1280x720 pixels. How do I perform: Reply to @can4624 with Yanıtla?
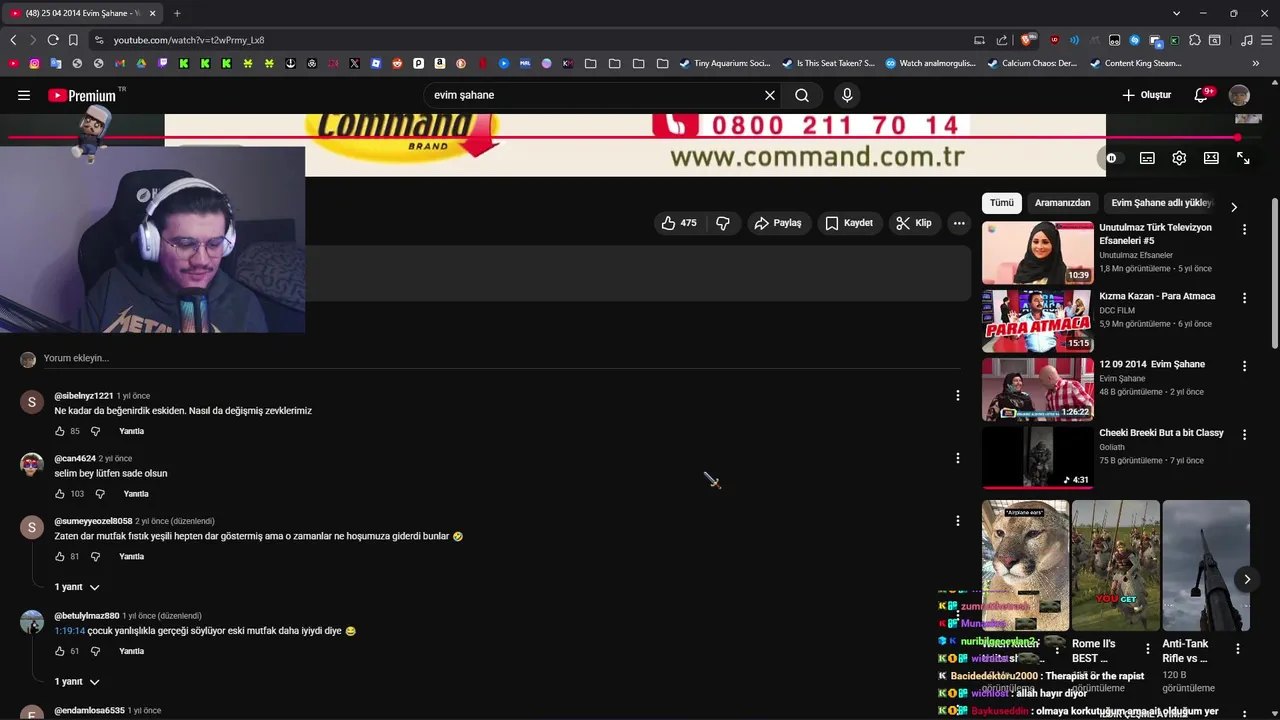point(136,494)
